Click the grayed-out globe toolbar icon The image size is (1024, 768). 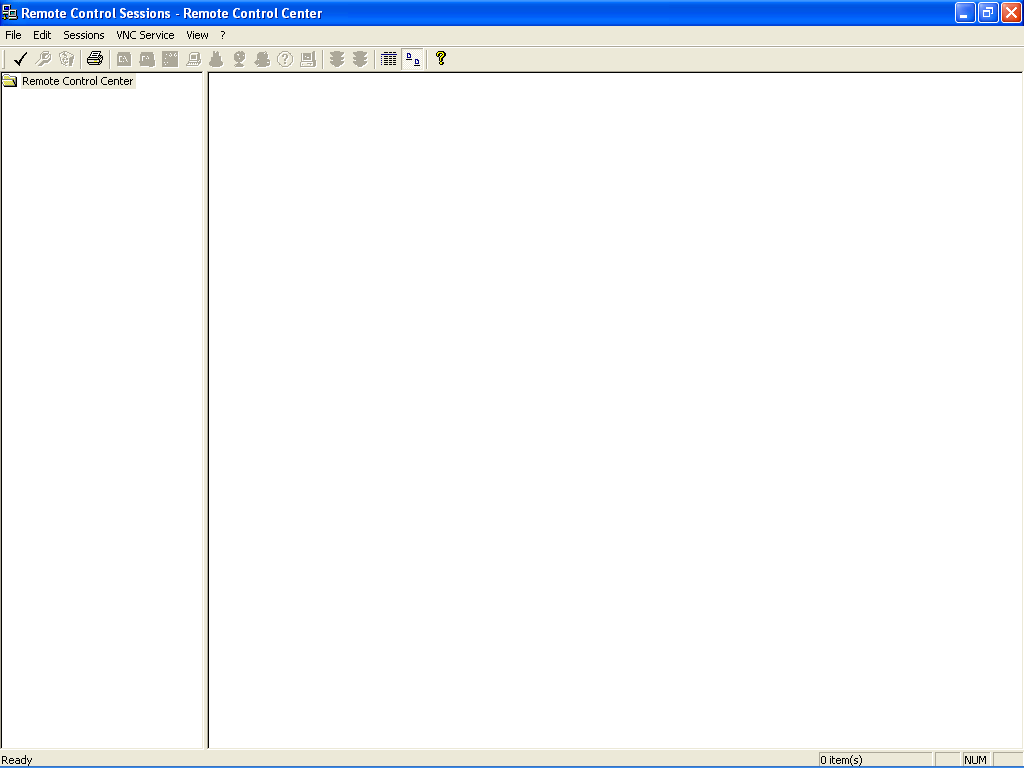tap(239, 59)
